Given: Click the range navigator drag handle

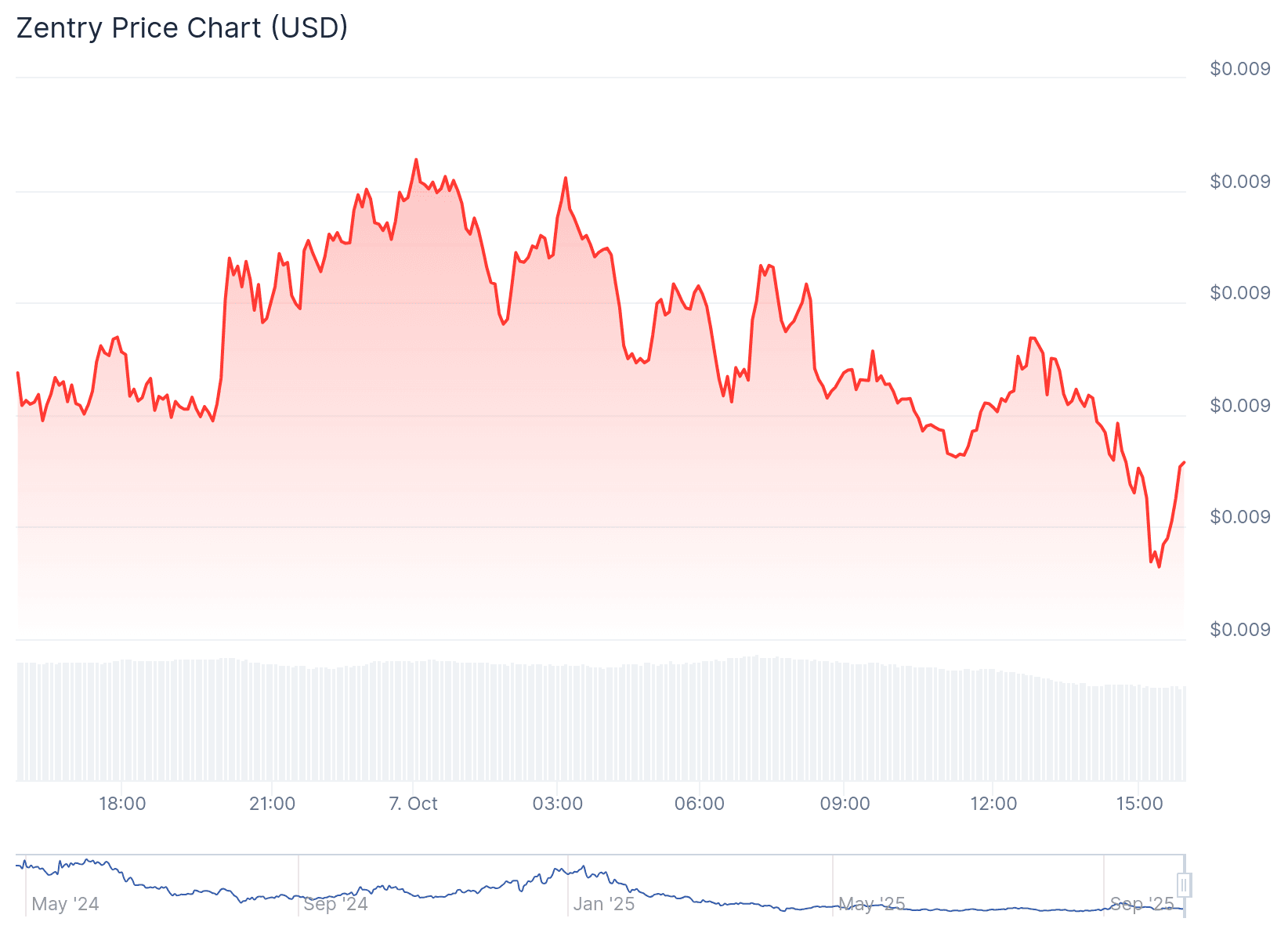Looking at the screenshot, I should click(1184, 885).
